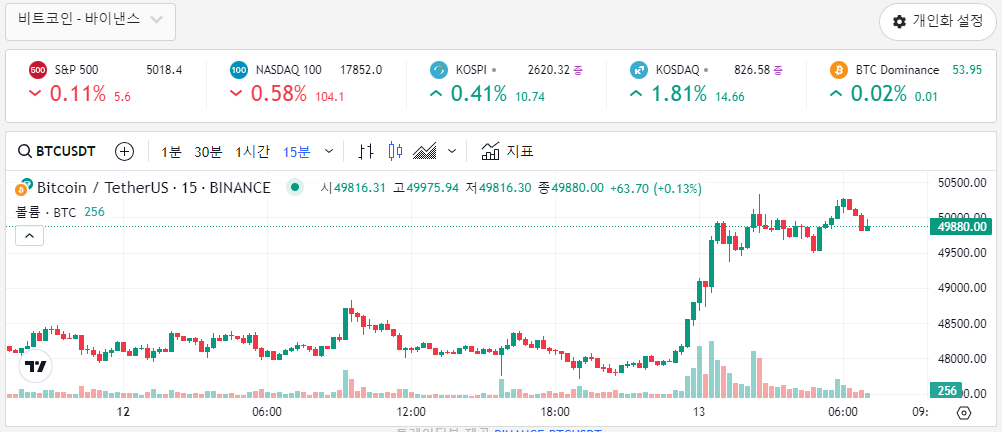Switch to 1시간 interval

[x=252, y=151]
